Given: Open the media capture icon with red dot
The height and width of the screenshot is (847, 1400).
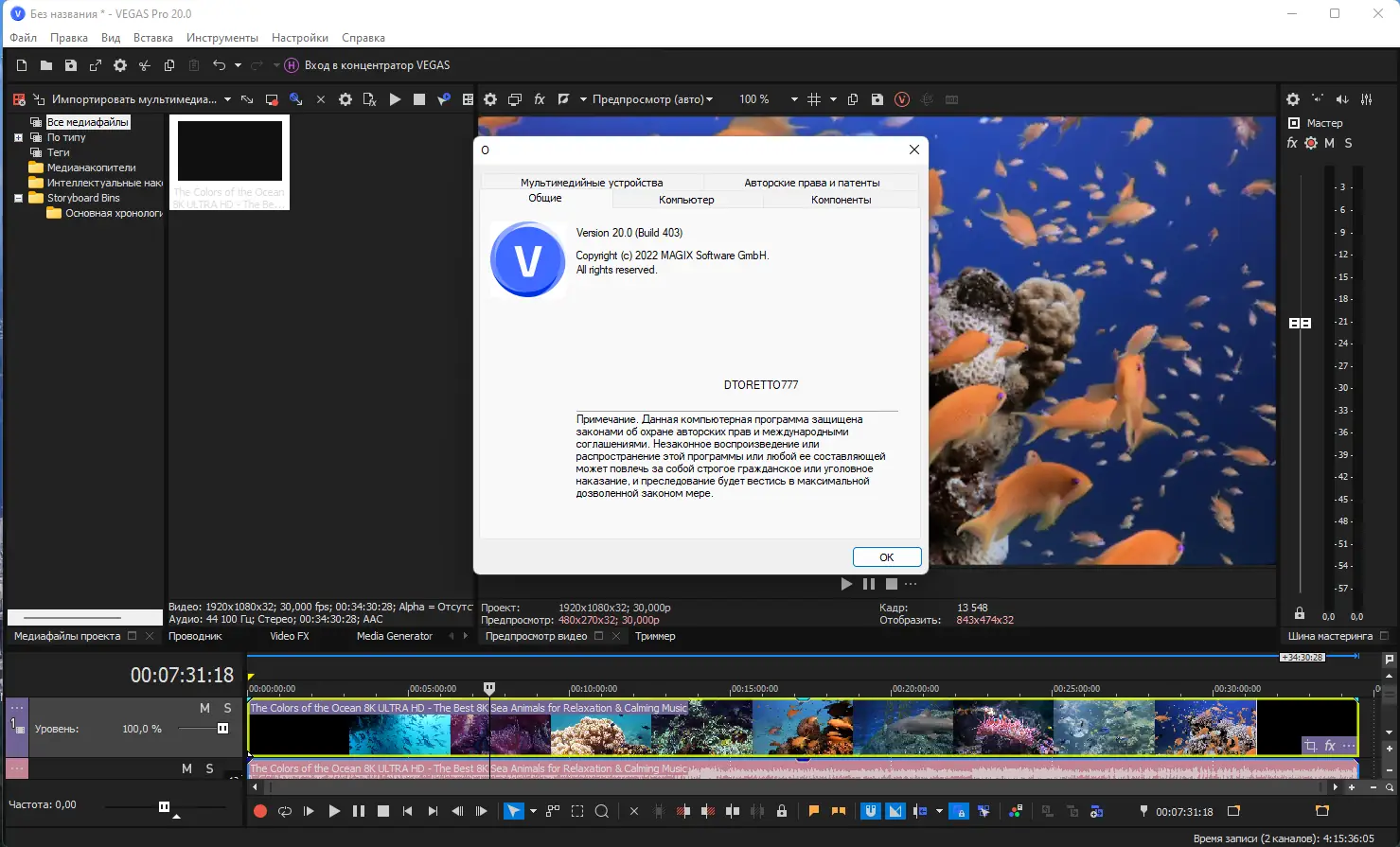Looking at the screenshot, I should point(272,99).
